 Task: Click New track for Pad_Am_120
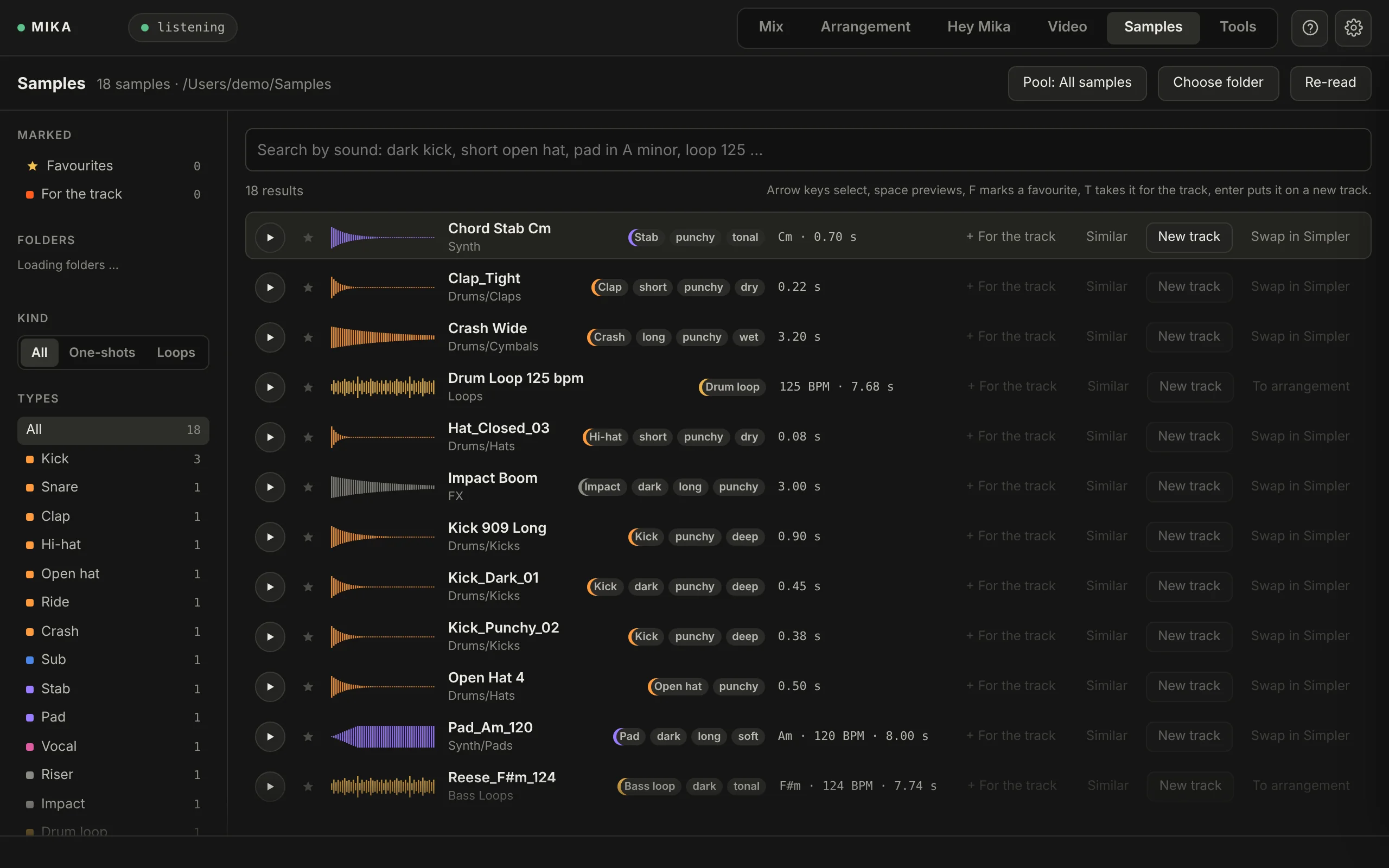1189,737
